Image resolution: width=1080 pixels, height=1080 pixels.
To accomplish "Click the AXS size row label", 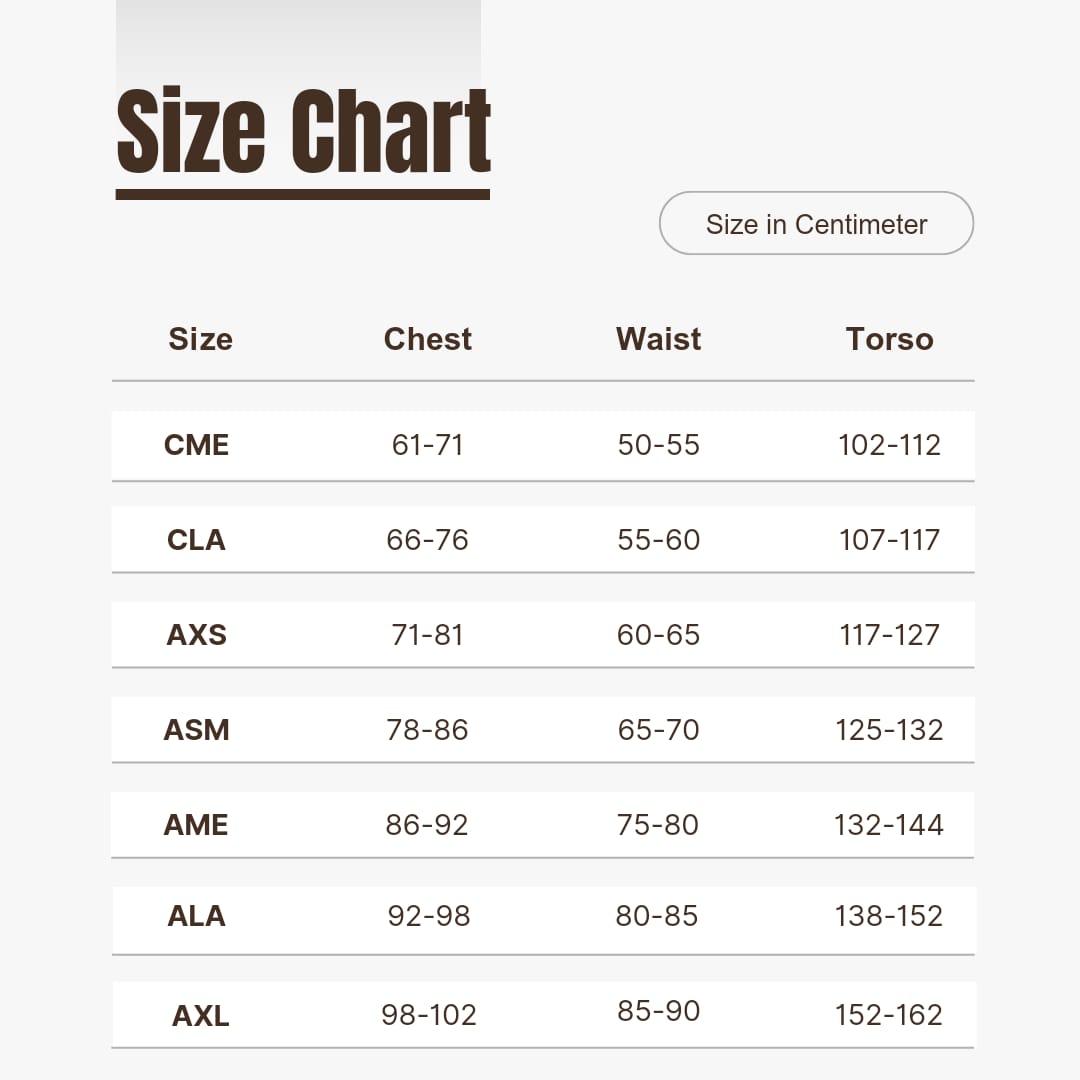I will 197,635.
